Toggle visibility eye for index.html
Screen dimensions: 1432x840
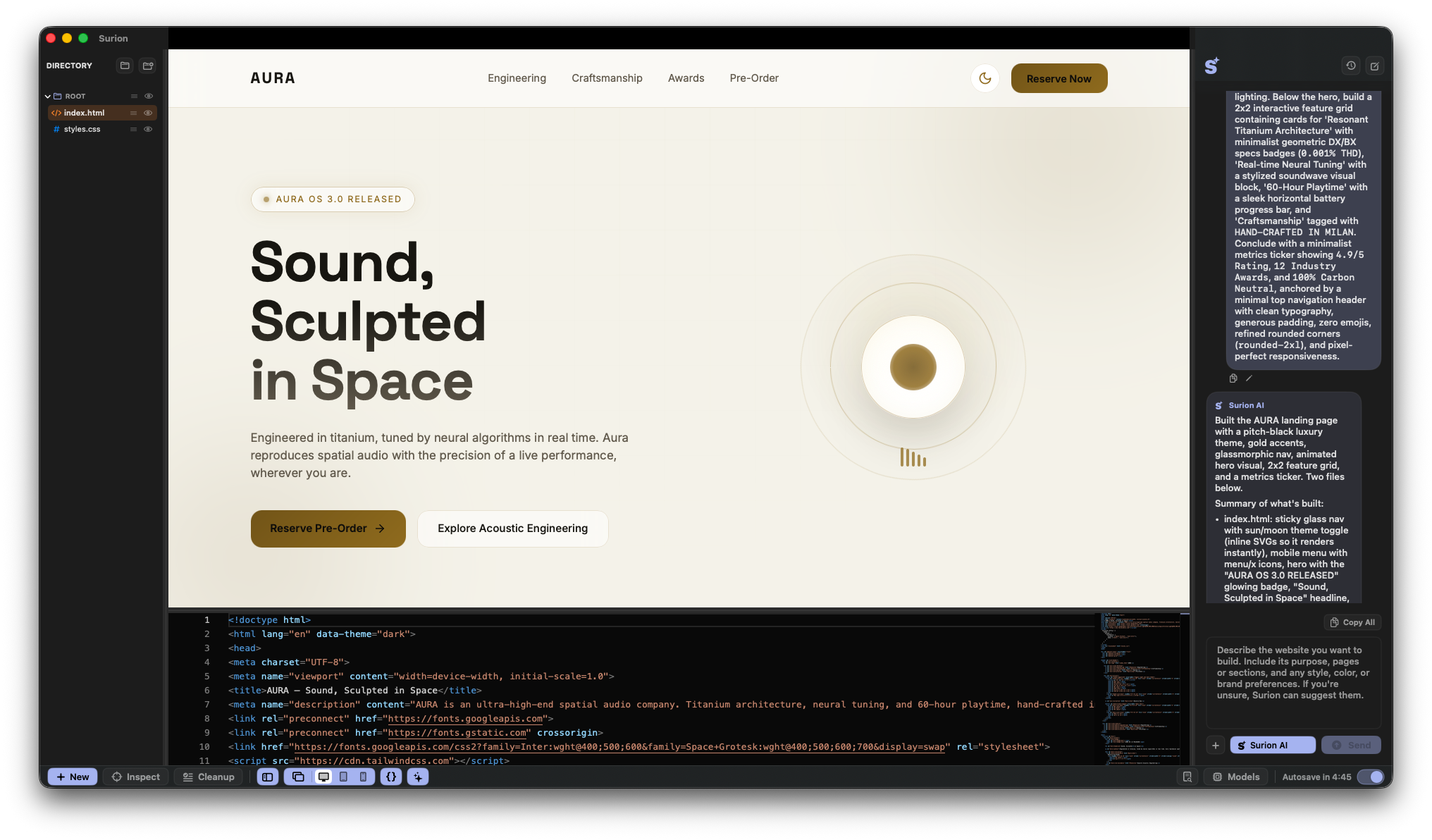148,113
